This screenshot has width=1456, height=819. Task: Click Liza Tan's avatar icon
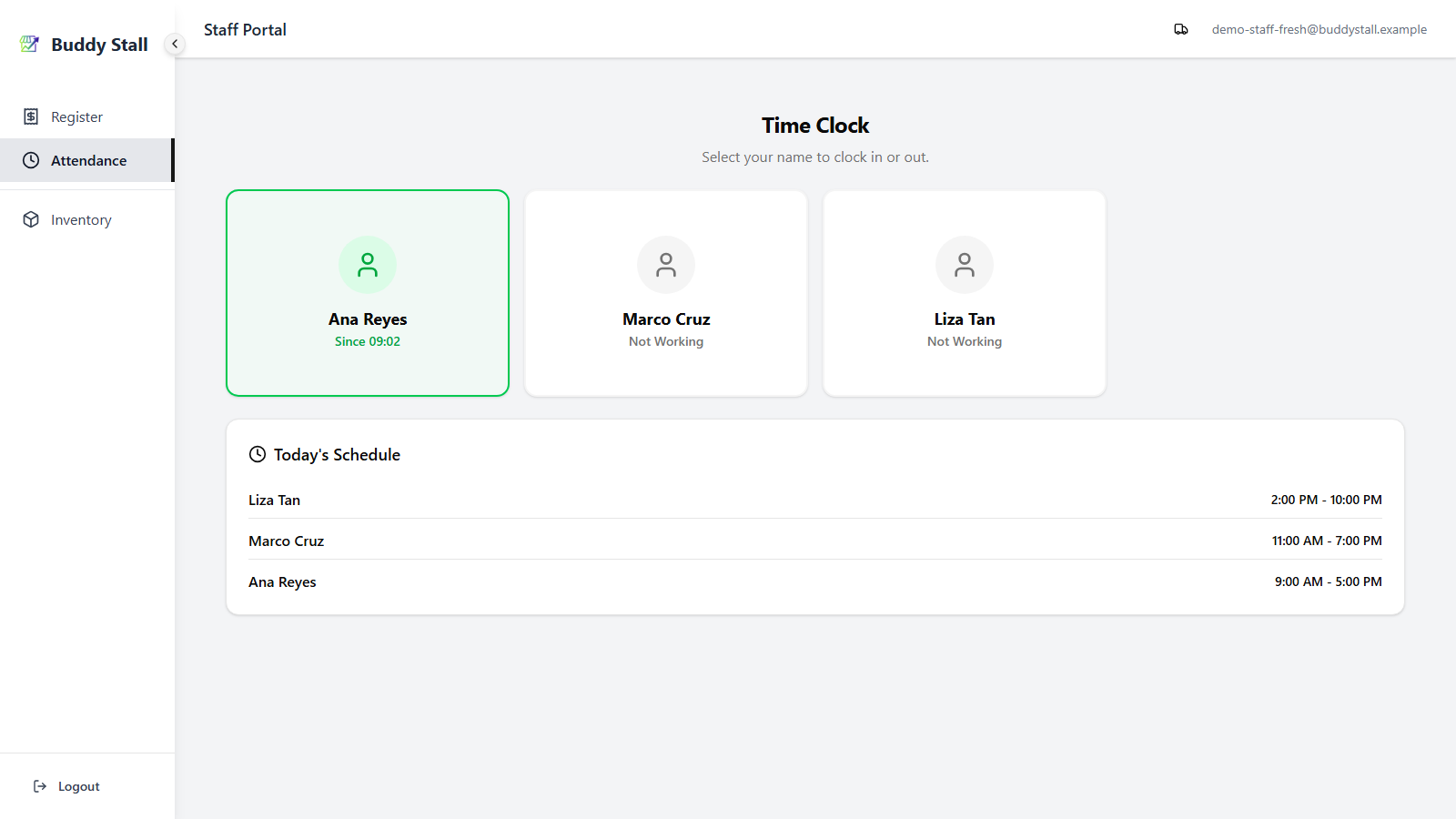(965, 265)
